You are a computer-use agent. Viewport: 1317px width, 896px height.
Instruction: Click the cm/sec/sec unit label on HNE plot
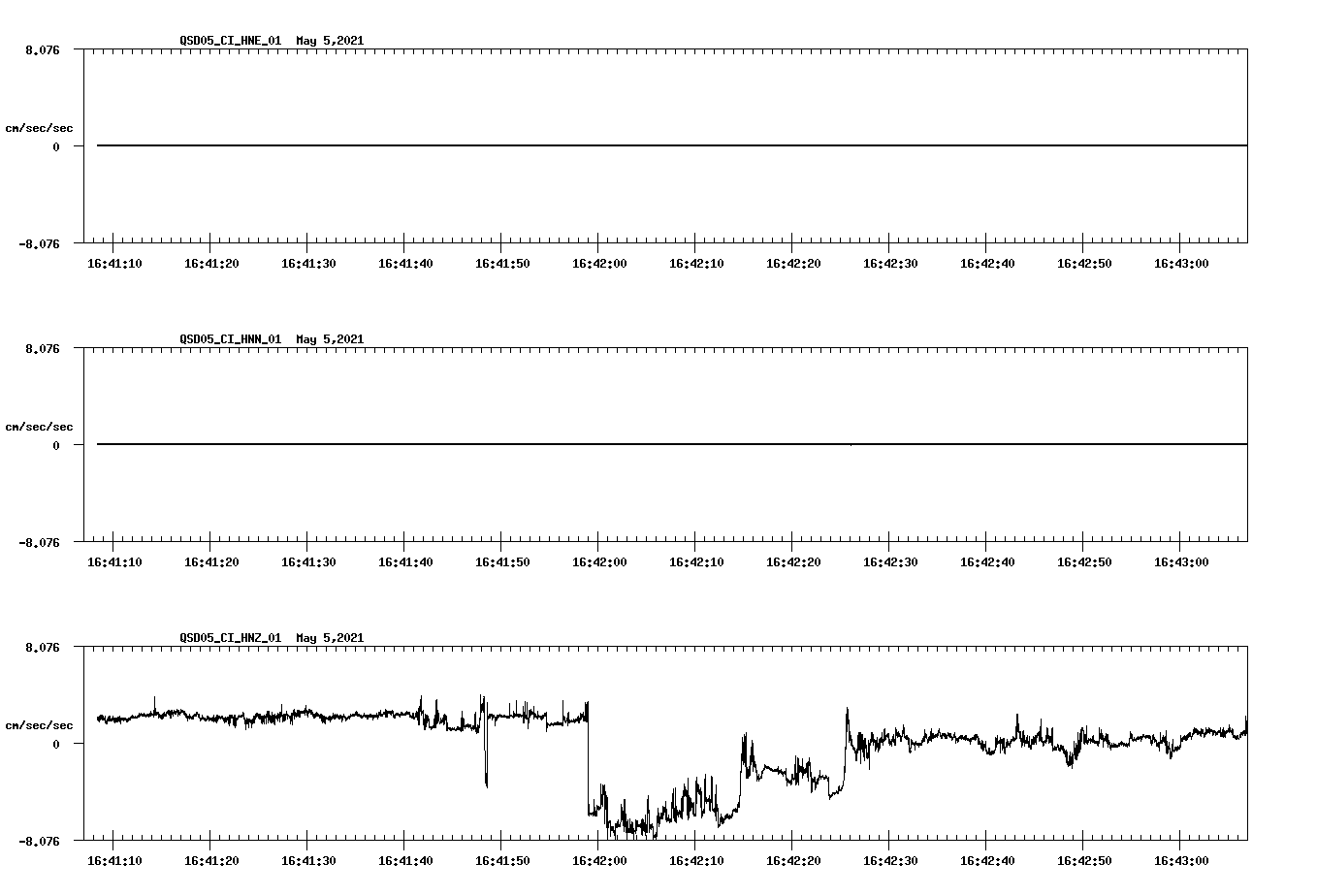pyautogui.click(x=39, y=126)
